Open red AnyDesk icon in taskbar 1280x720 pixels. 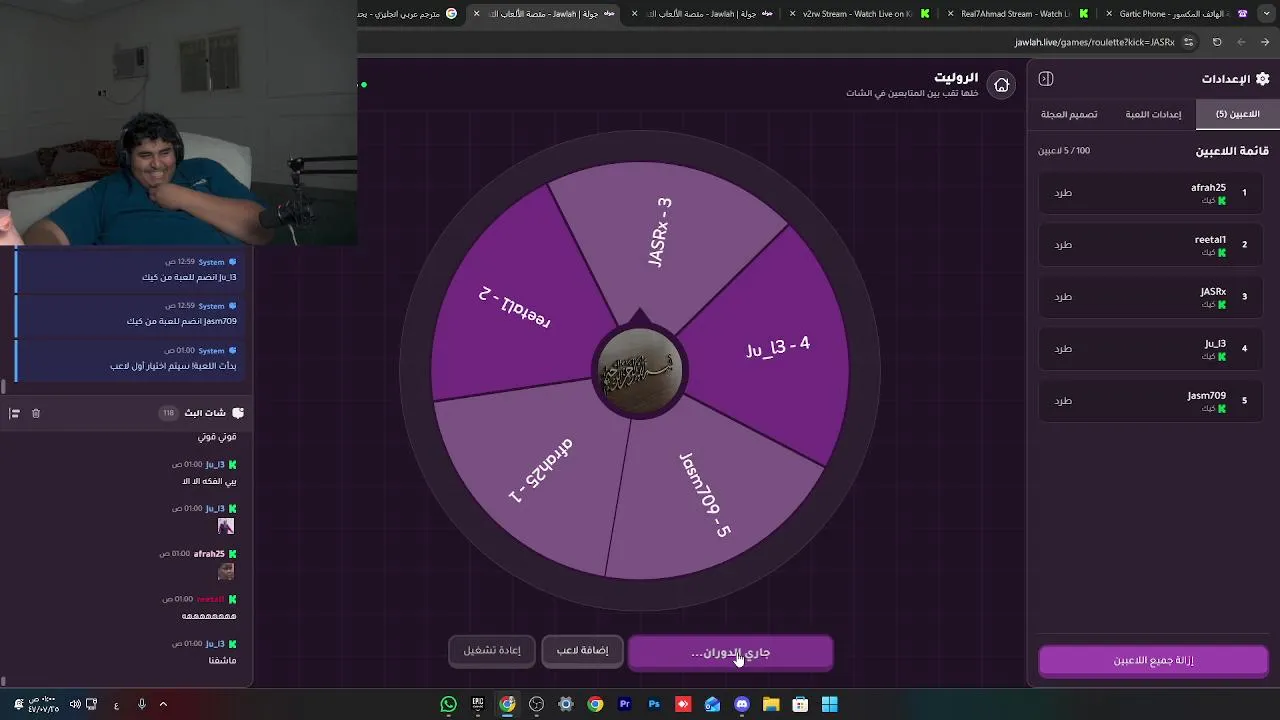(683, 704)
